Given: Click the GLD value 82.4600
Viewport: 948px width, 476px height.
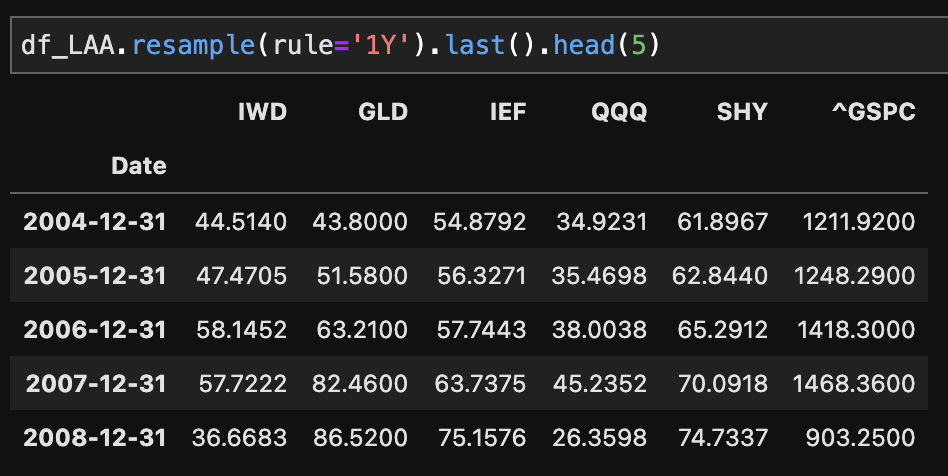Looking at the screenshot, I should click(x=360, y=383).
